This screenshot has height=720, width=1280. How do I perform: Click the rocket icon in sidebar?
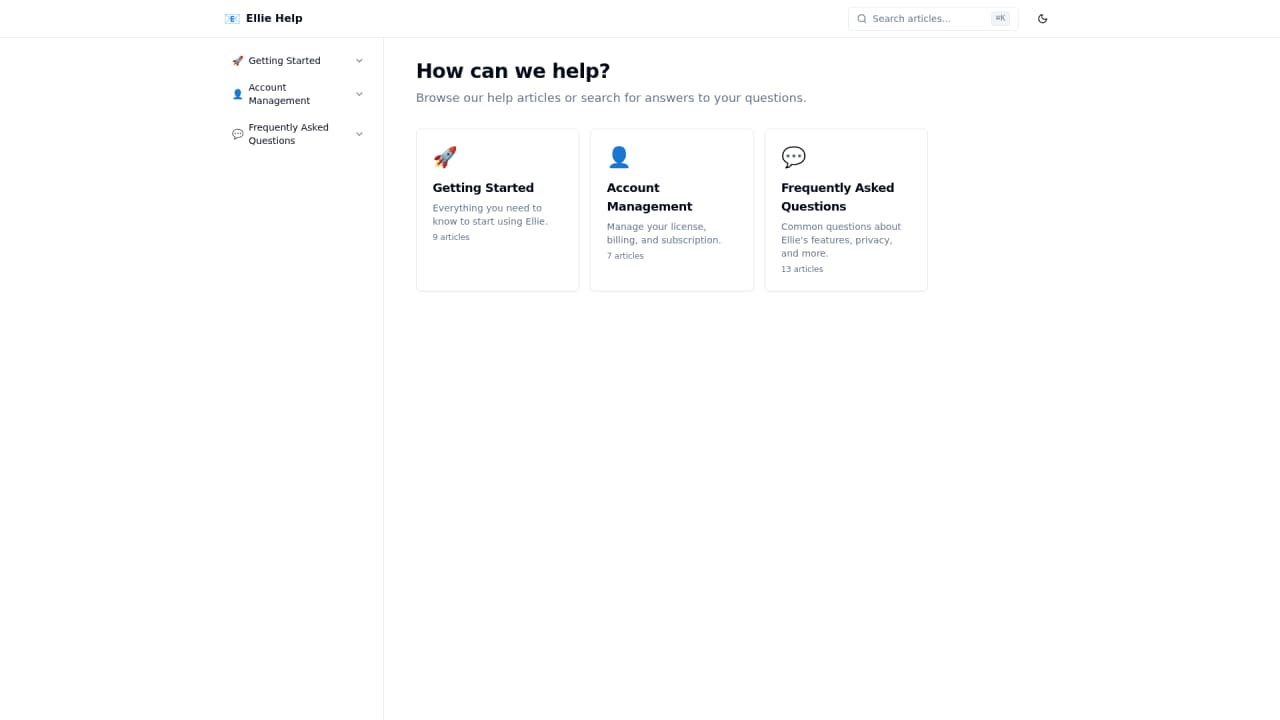(x=238, y=61)
